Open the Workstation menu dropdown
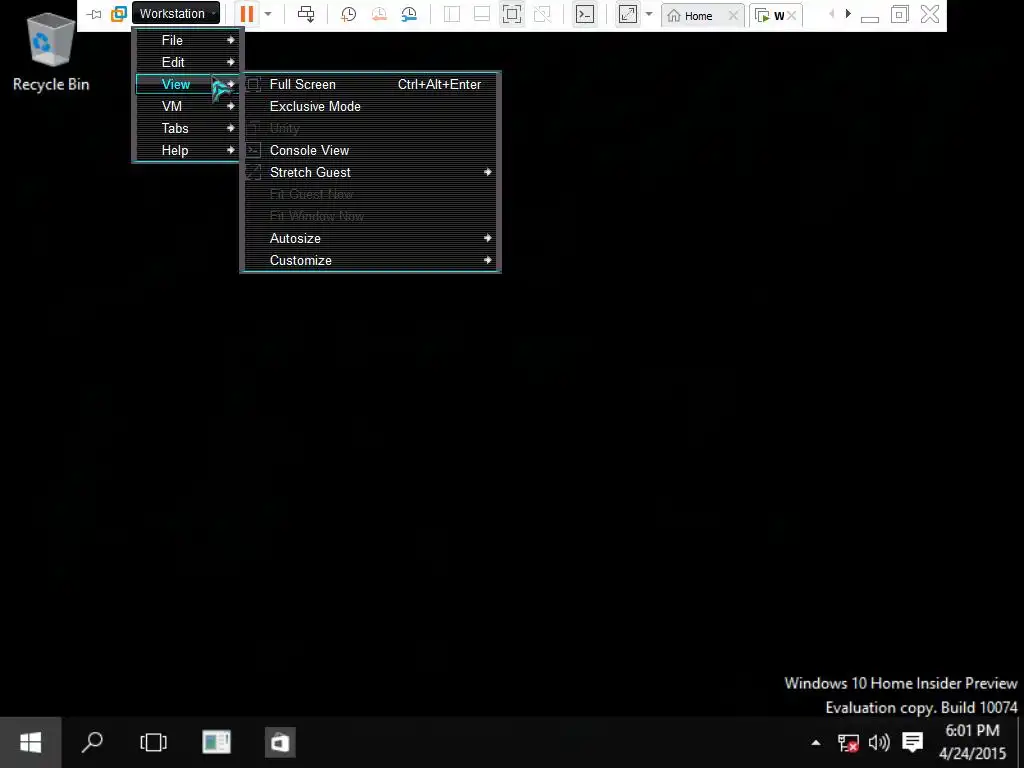Screen dimensions: 1024x768 176,14
